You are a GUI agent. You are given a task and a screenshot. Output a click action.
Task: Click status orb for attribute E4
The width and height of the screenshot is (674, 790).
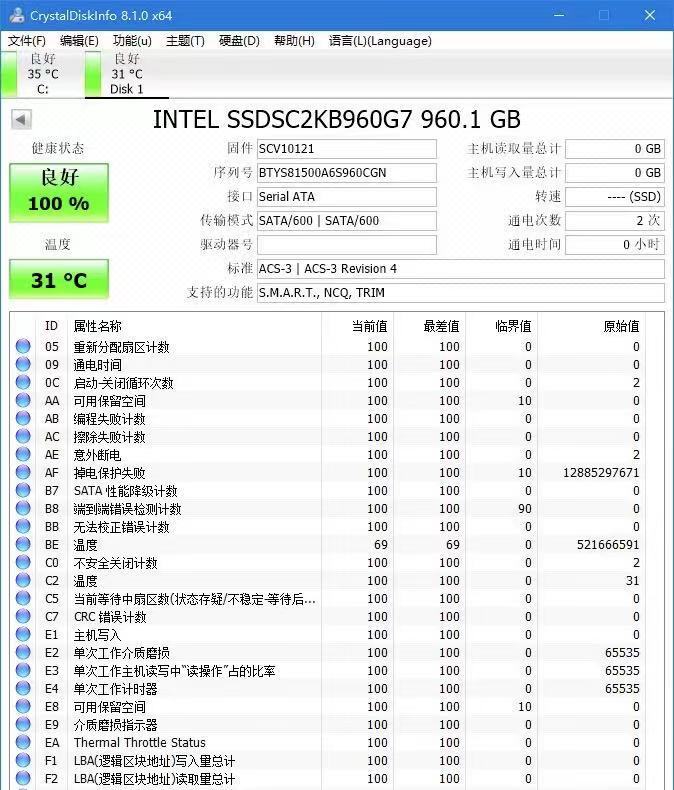pyautogui.click(x=23, y=688)
